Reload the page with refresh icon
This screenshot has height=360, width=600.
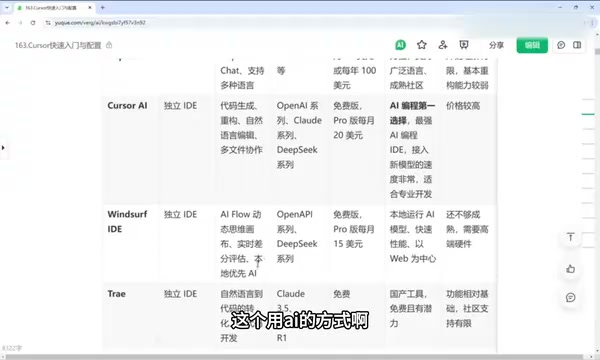[x=33, y=23]
